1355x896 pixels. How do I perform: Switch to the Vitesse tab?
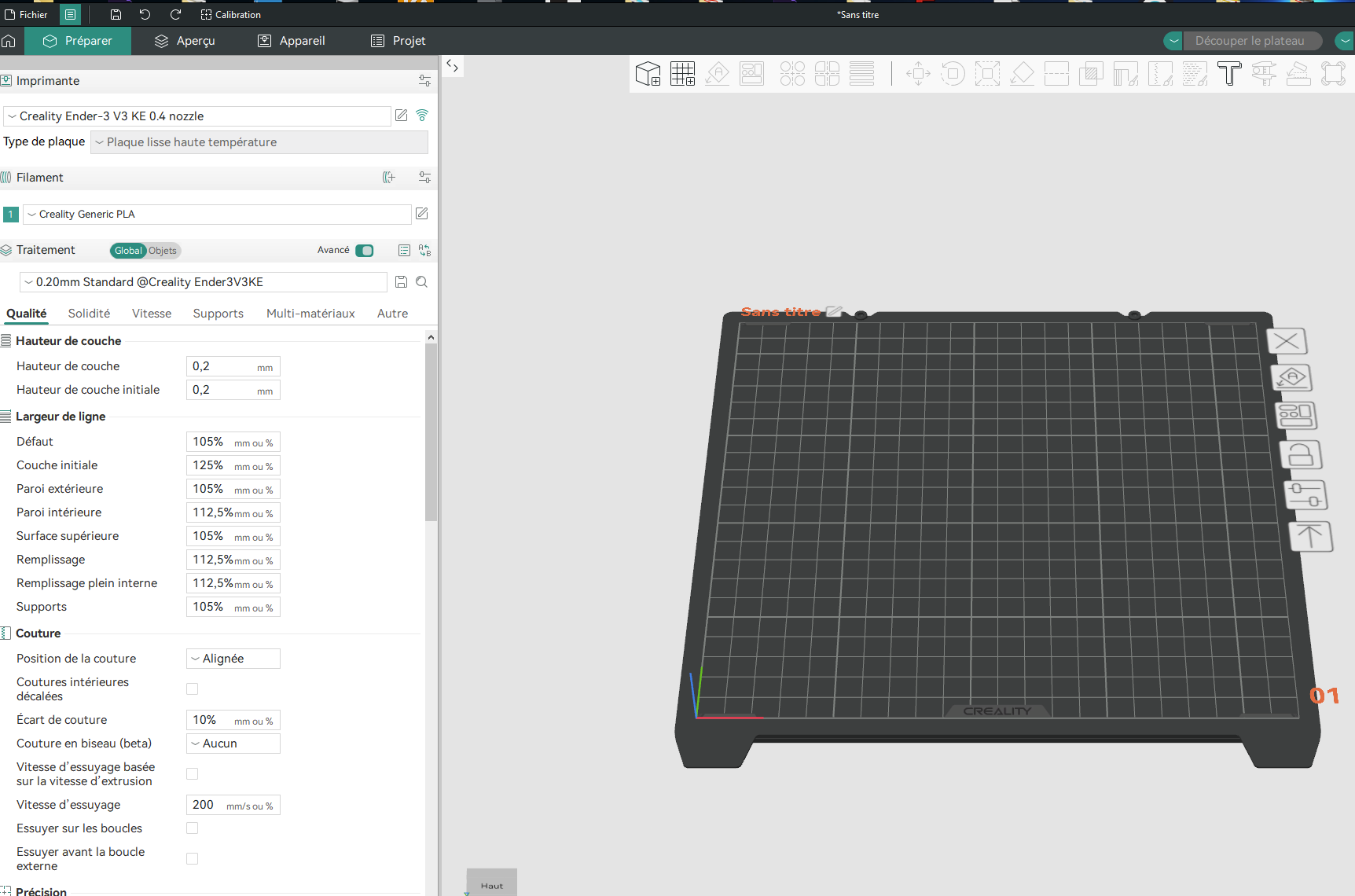pyautogui.click(x=152, y=314)
